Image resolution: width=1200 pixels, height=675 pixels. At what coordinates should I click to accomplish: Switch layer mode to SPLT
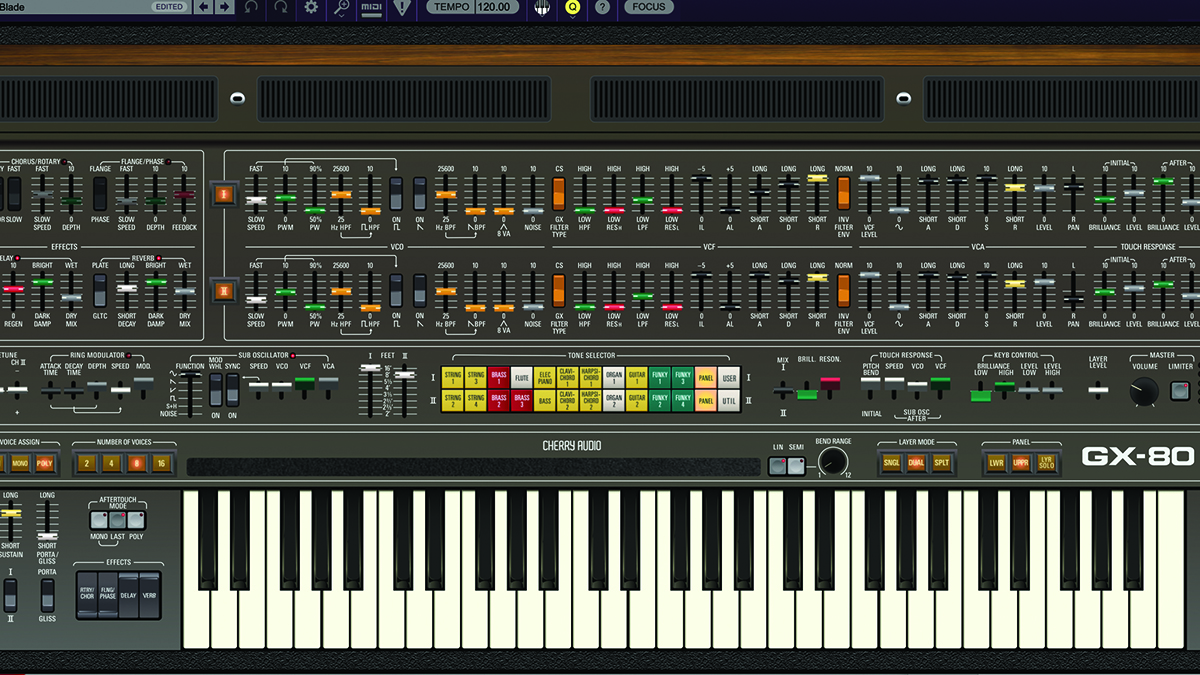(x=941, y=463)
